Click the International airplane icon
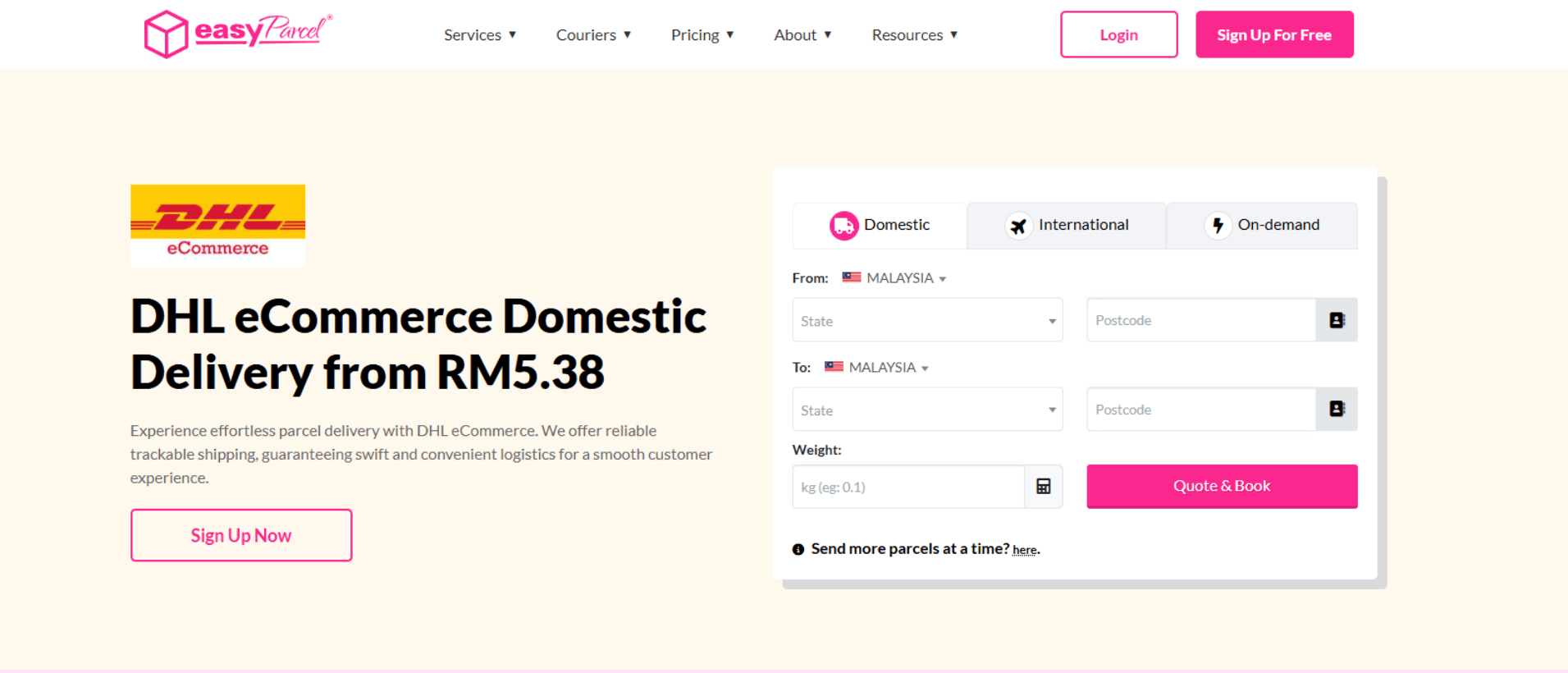Screen dimensions: 1568x673 [1018, 226]
